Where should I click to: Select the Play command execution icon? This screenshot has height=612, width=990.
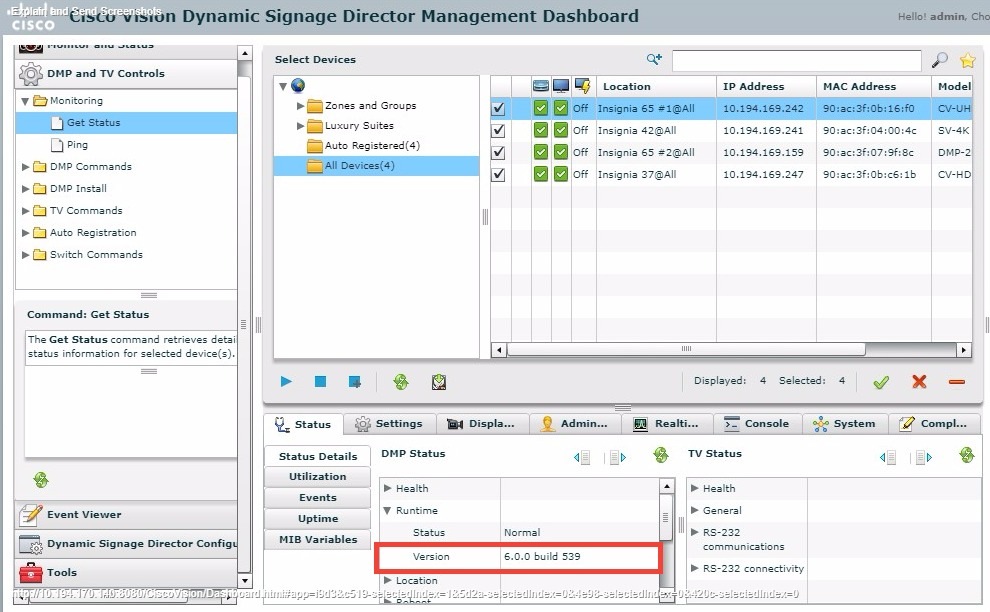pos(285,381)
